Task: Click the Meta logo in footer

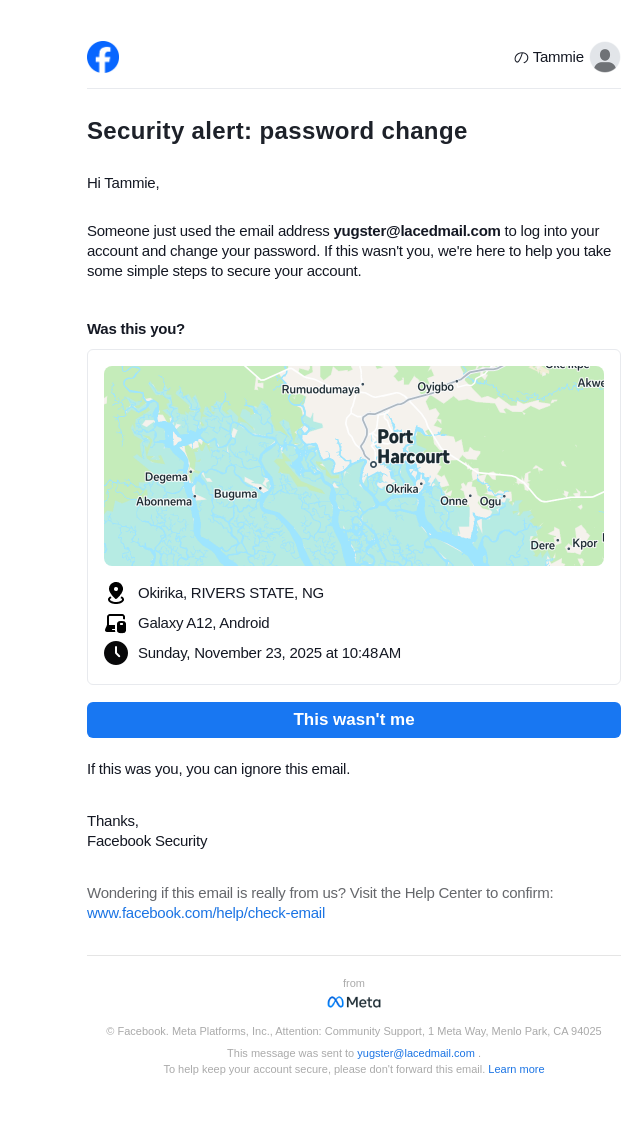Action: click(354, 1002)
